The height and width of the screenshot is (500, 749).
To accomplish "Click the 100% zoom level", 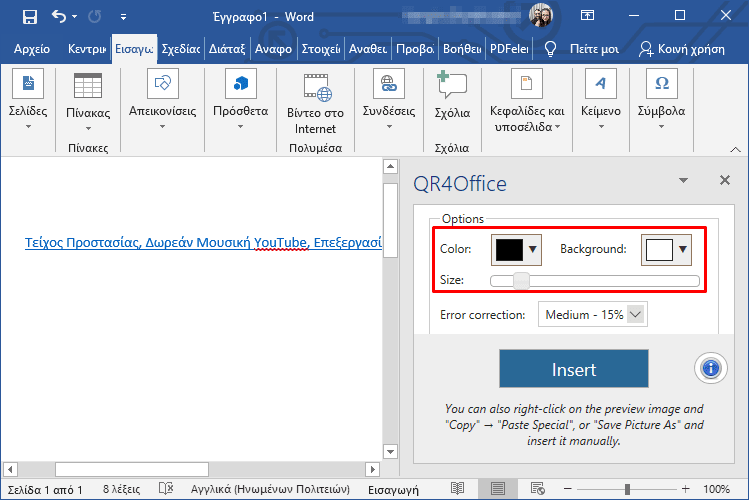I will click(x=716, y=489).
